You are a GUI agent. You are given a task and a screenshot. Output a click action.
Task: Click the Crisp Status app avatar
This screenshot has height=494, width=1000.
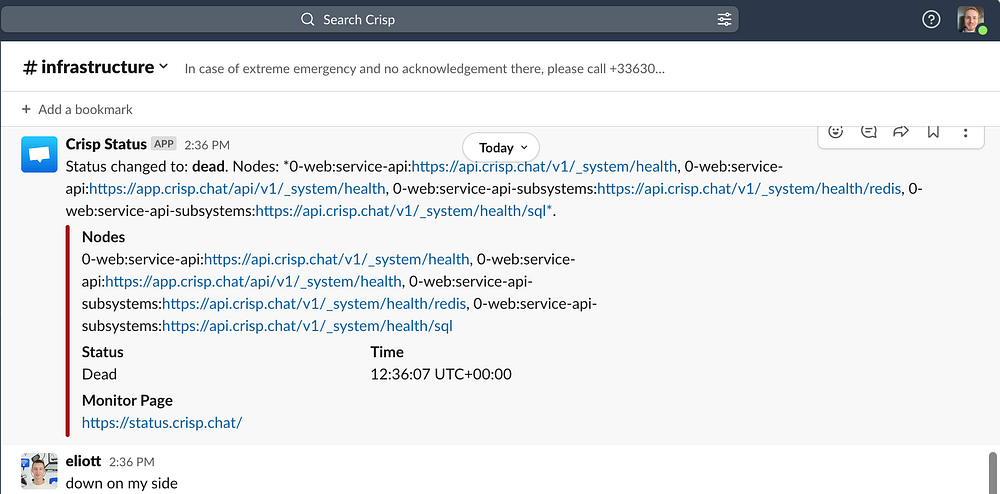click(40, 154)
